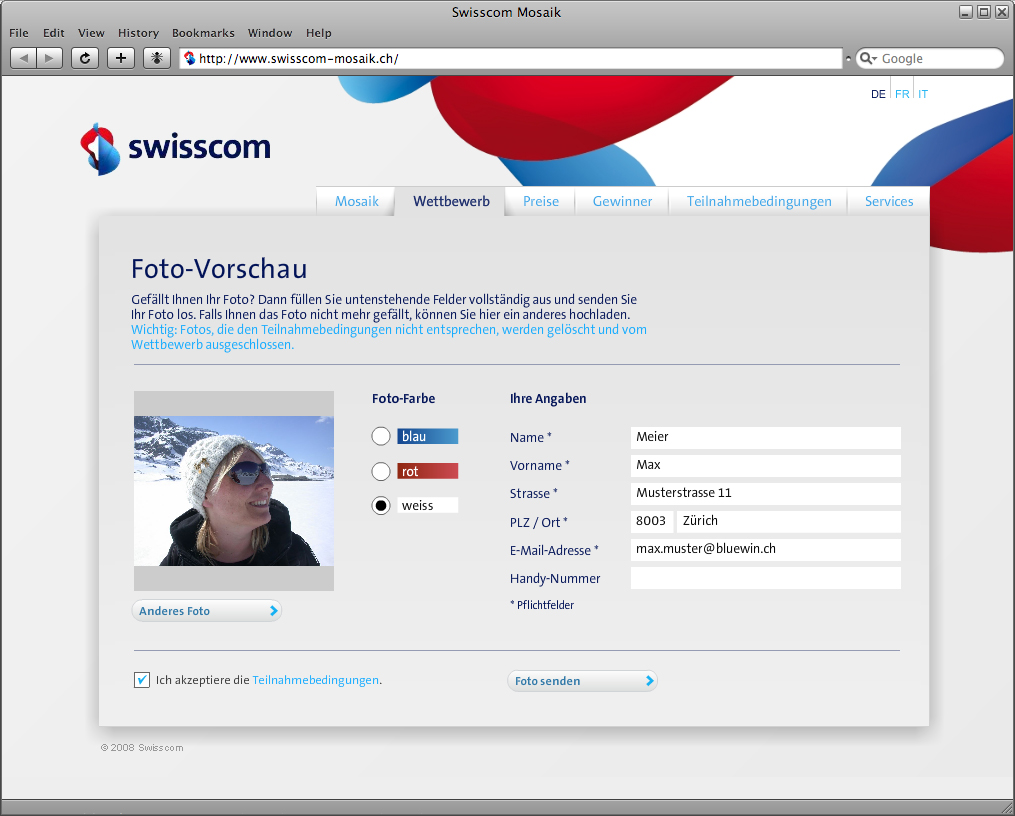Select the rot photo color radio button

[381, 471]
